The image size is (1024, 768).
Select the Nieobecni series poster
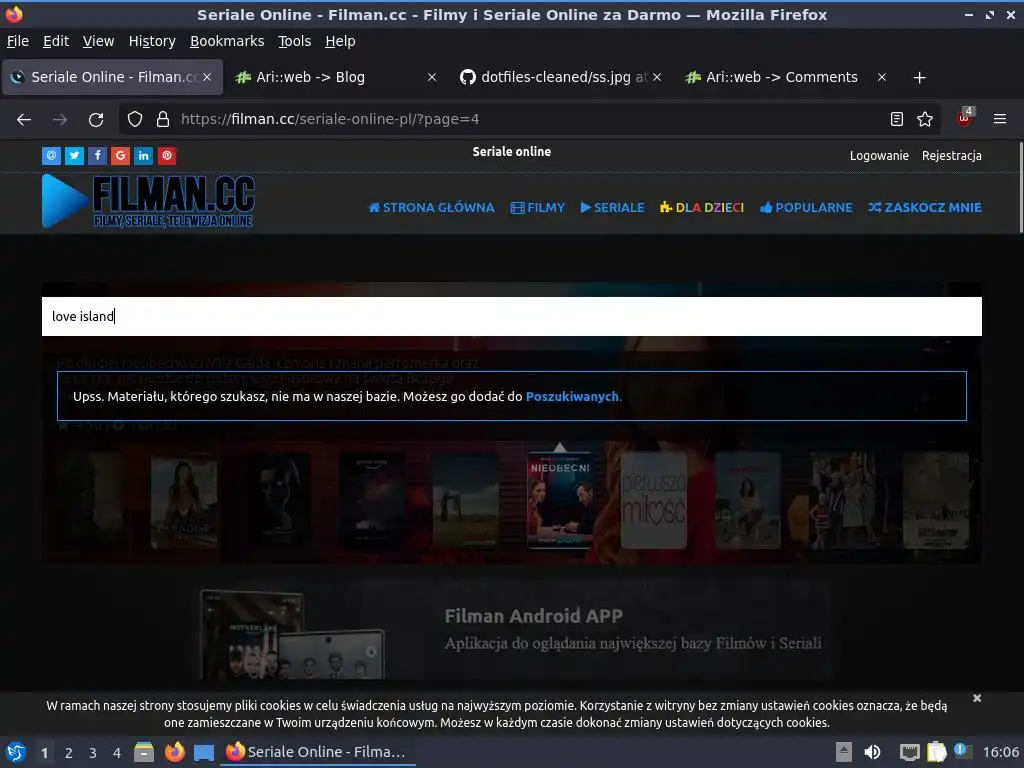[560, 500]
